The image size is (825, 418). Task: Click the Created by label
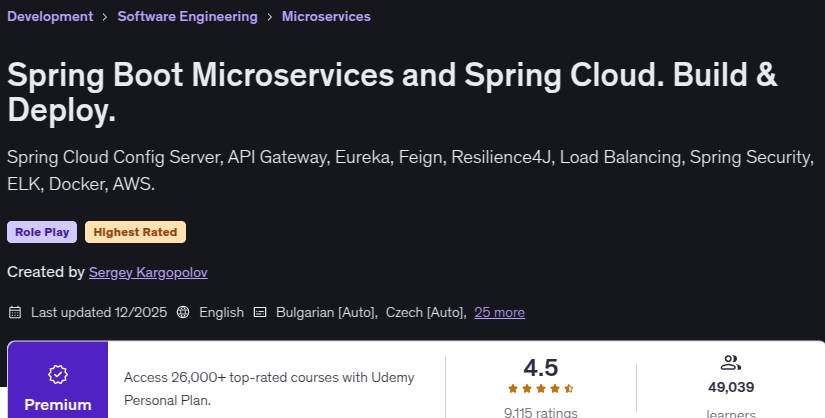(46, 272)
